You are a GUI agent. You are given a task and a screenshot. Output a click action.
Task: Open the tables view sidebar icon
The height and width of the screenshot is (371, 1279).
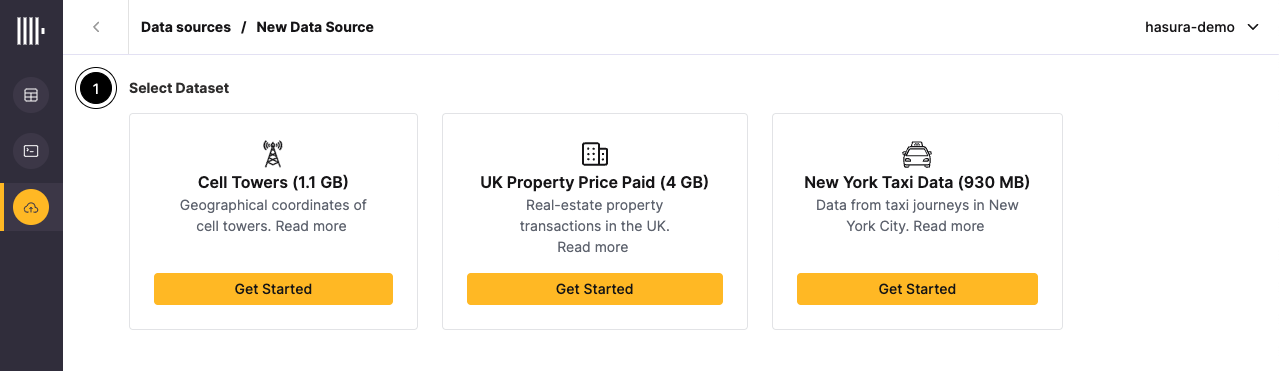(x=31, y=96)
